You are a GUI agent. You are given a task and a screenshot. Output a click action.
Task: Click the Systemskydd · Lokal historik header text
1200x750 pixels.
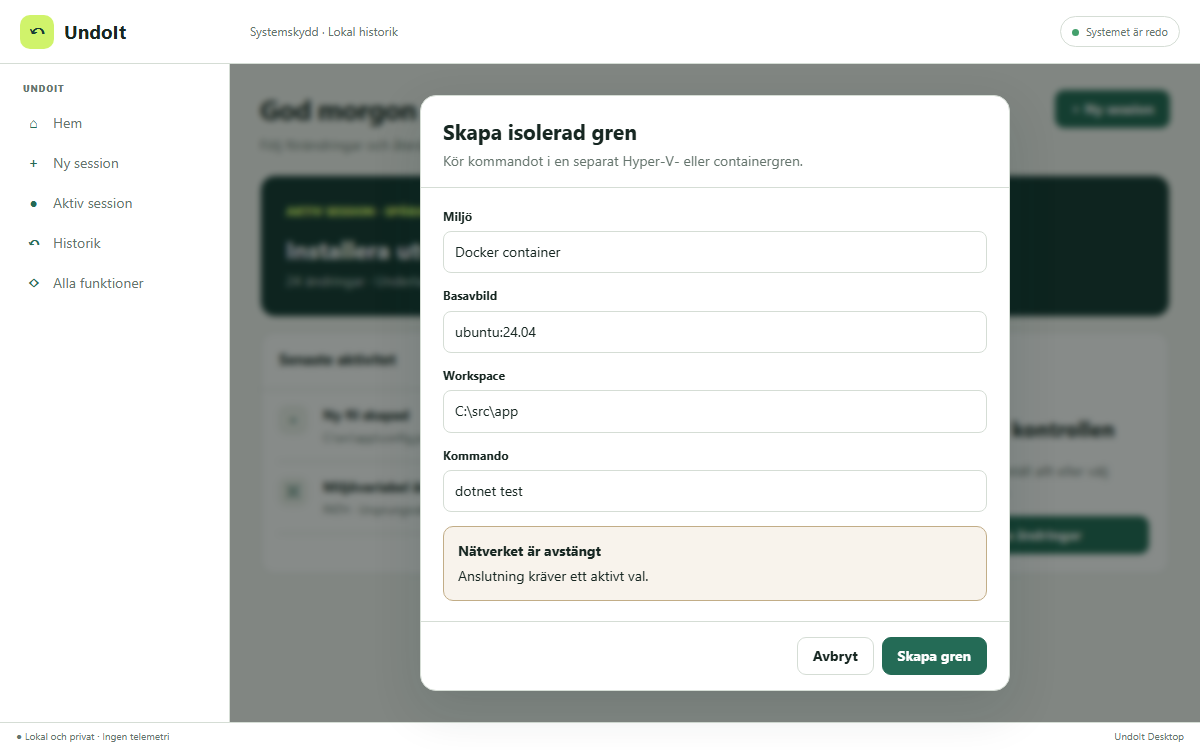[x=324, y=32]
